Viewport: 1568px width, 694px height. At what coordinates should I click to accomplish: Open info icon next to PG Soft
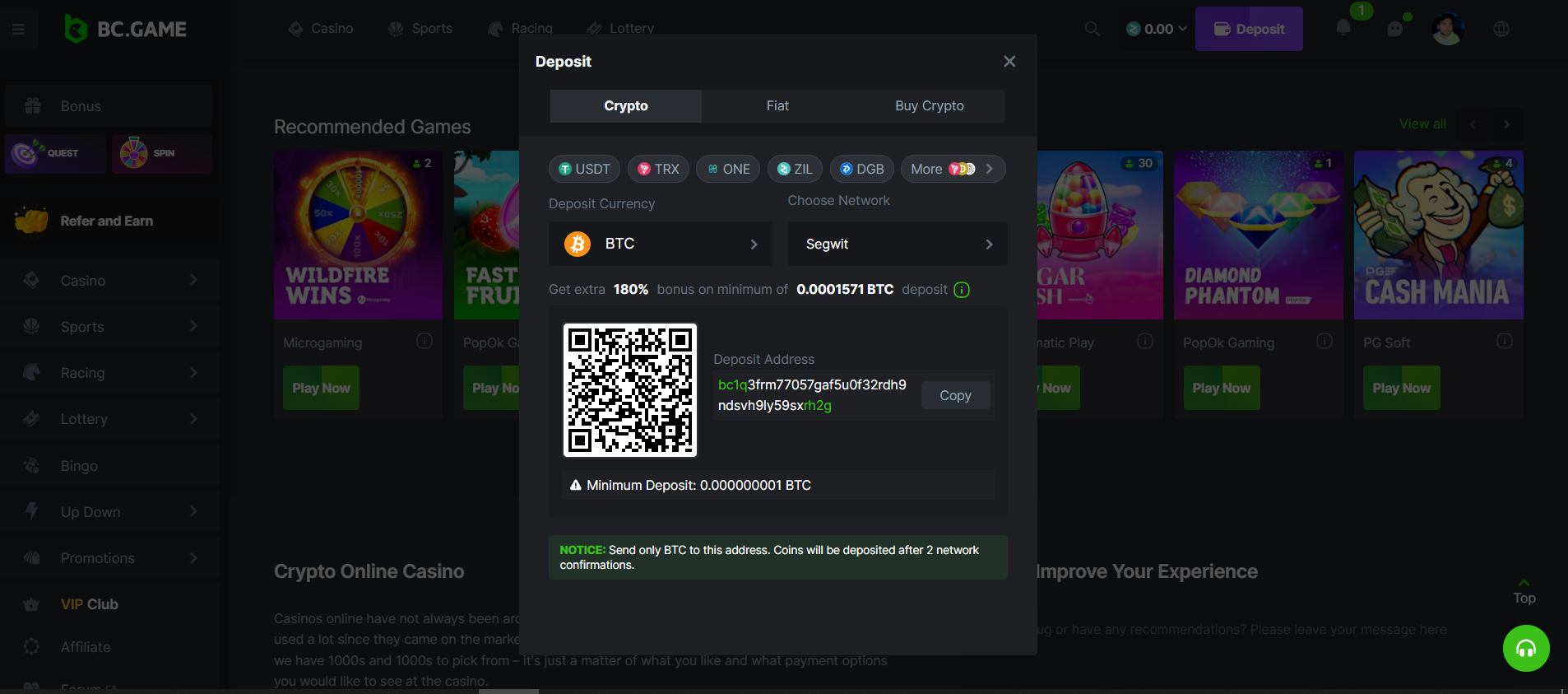click(x=1505, y=341)
